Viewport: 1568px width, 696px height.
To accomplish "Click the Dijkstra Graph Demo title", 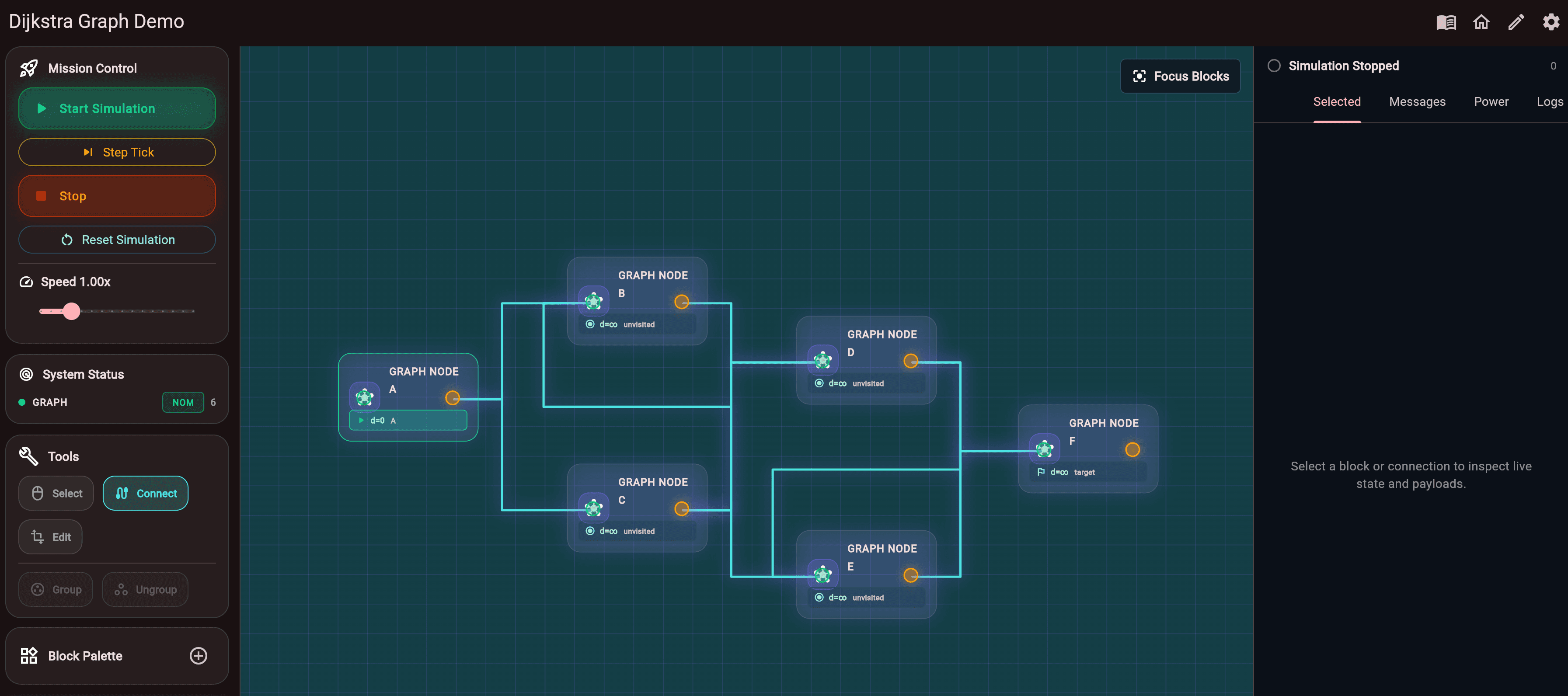I will click(96, 21).
